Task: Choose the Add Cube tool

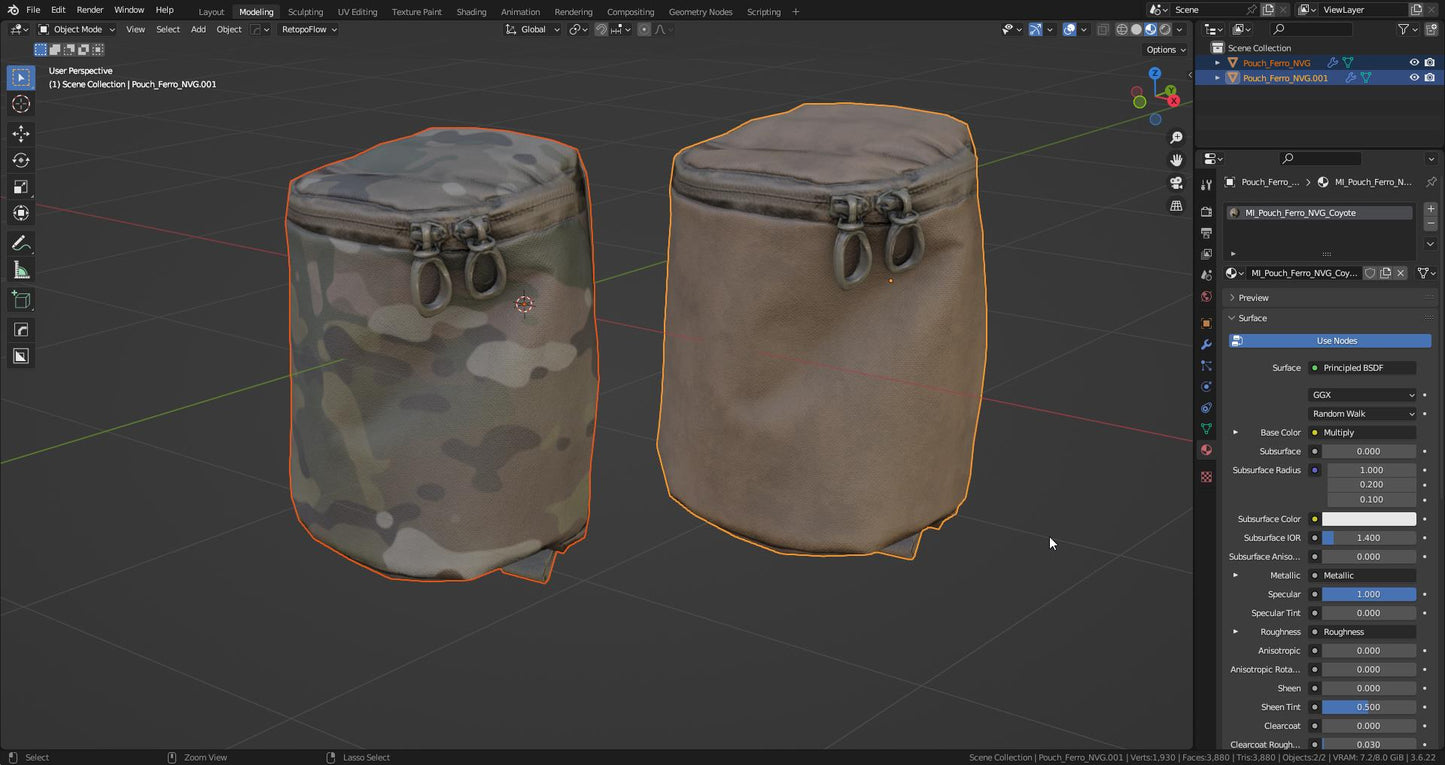Action: pos(21,300)
